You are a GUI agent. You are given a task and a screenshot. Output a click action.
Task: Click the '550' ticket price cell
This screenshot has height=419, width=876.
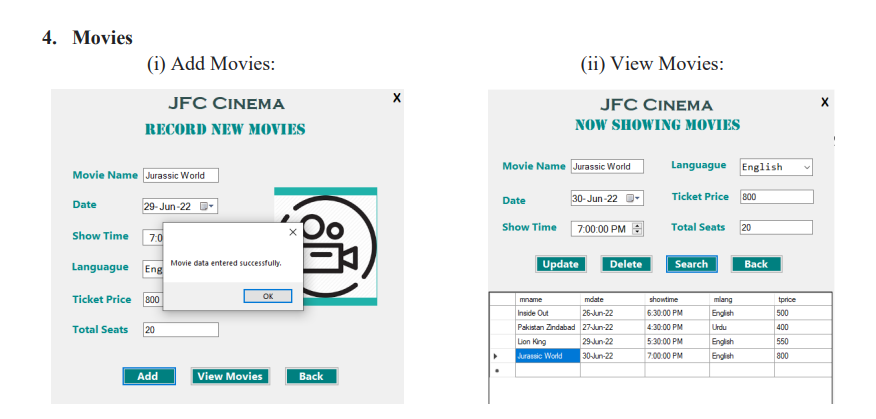(x=803, y=341)
